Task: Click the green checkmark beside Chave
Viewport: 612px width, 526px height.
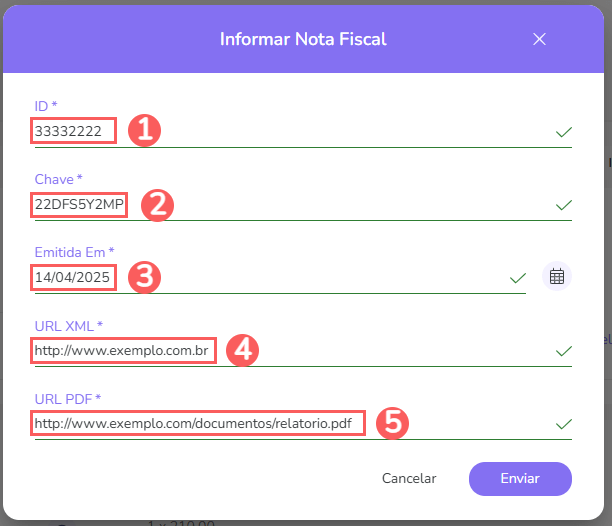Action: (x=564, y=205)
